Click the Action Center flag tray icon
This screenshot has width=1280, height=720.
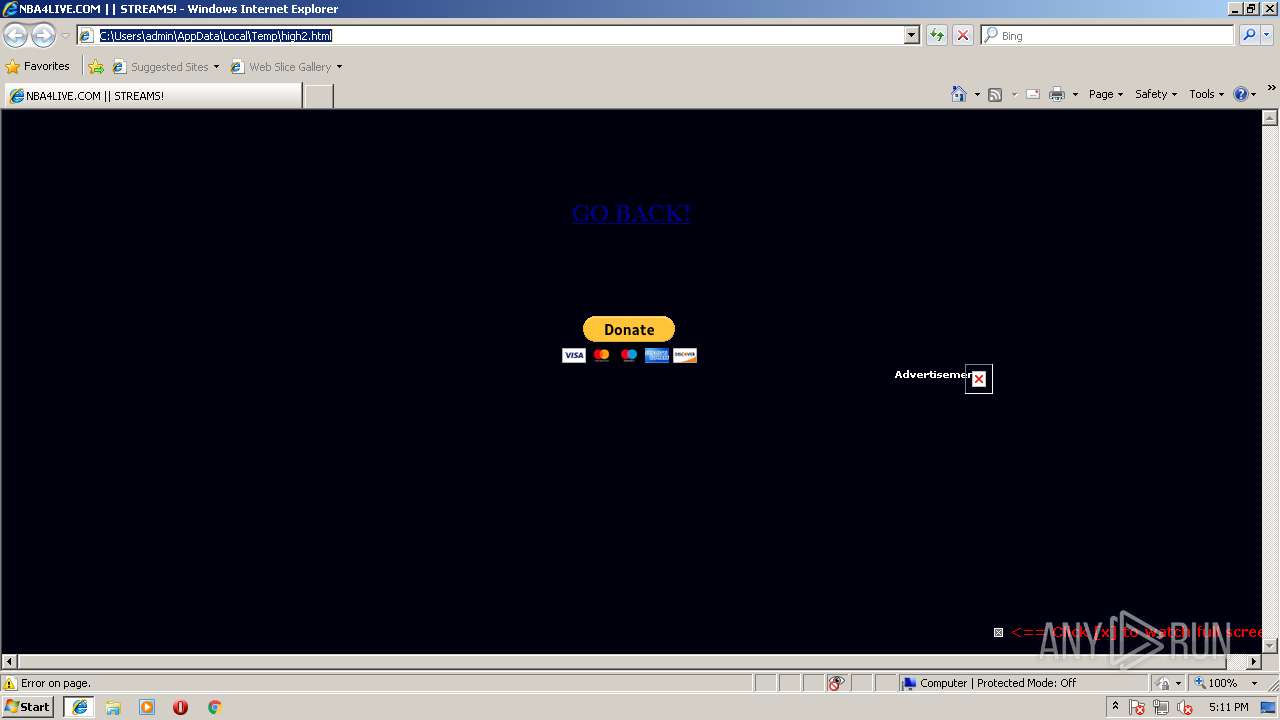pos(1137,707)
